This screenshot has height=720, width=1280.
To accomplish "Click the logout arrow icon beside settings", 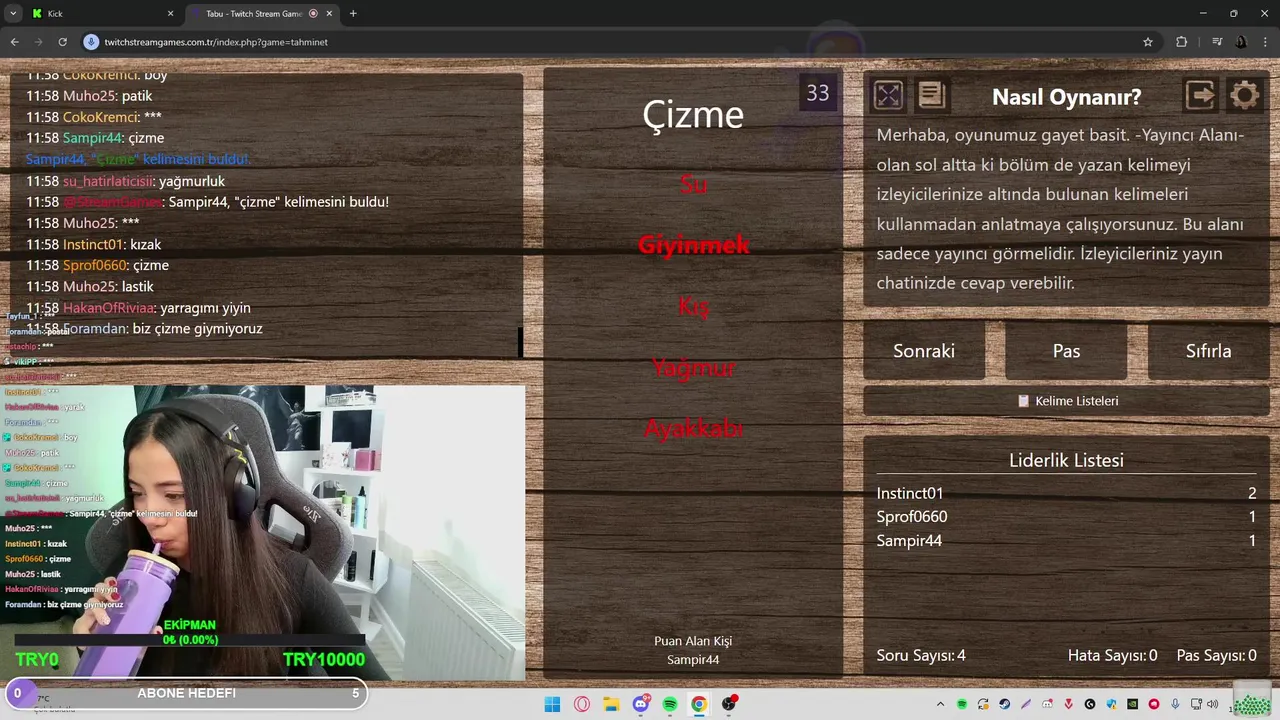I will pos(1200,95).
